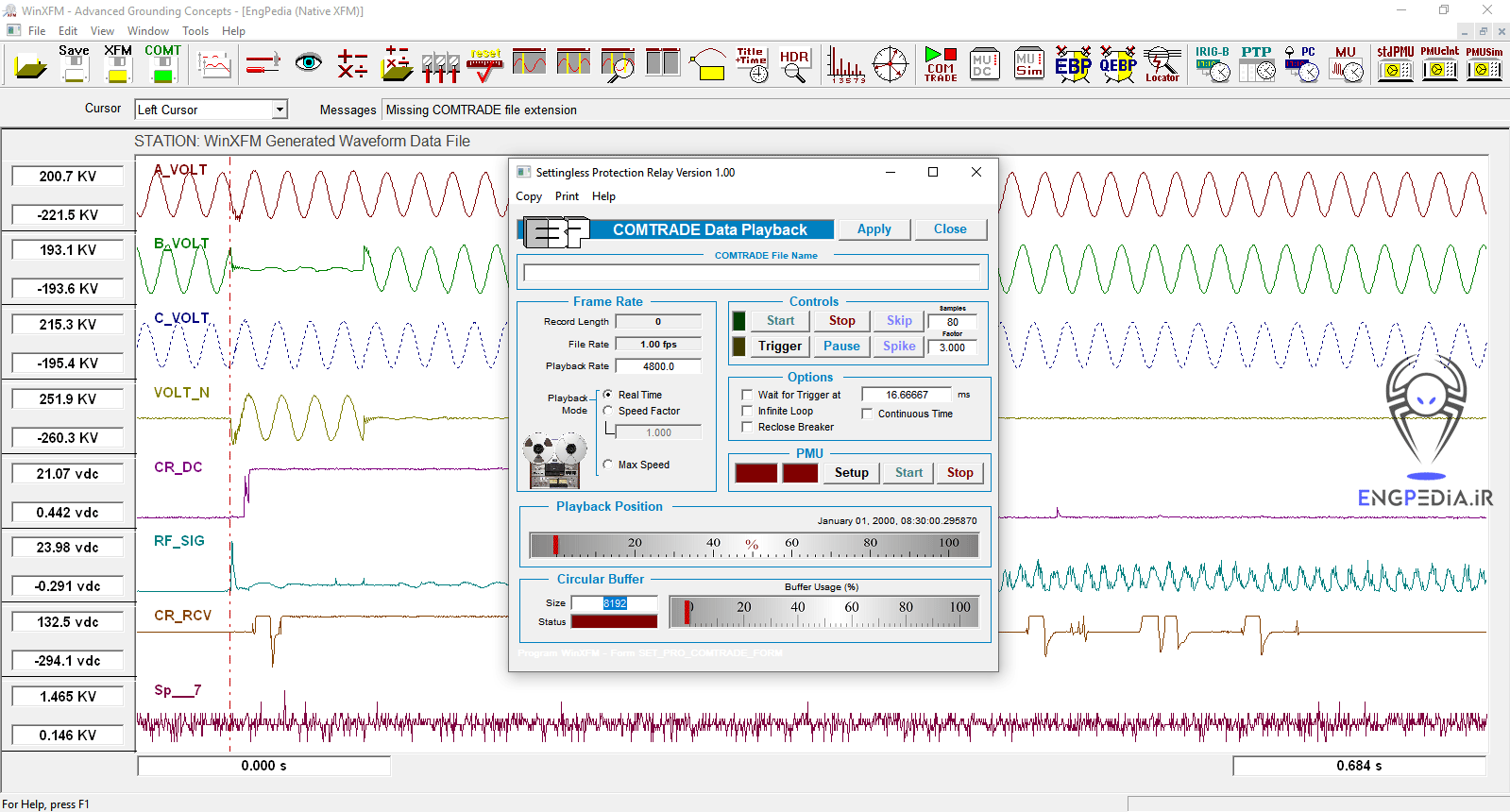The height and width of the screenshot is (812, 1510).
Task: Open the hammer and screwdriver tools icon
Action: [x=263, y=64]
